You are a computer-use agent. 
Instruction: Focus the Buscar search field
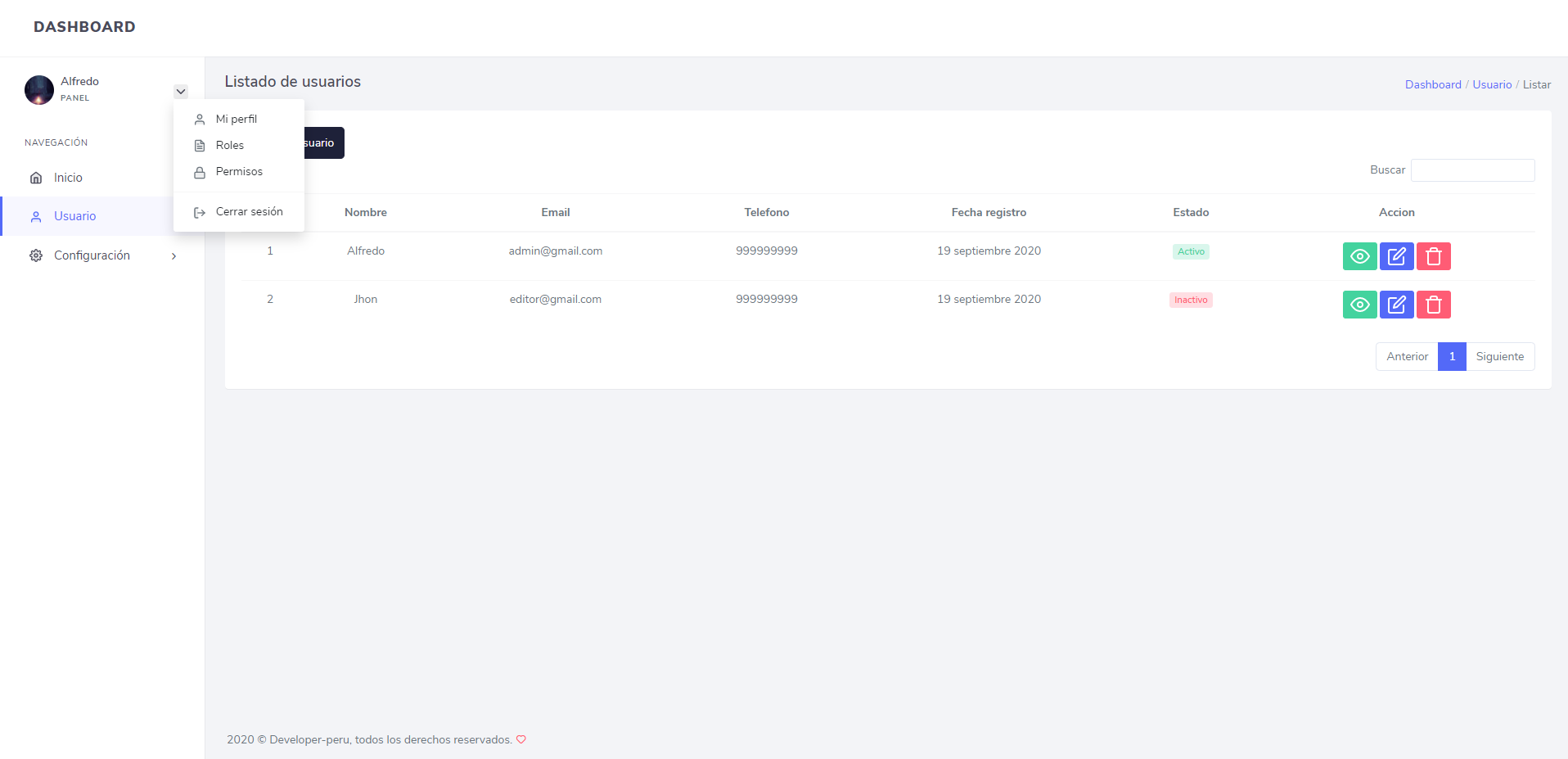coord(1472,170)
